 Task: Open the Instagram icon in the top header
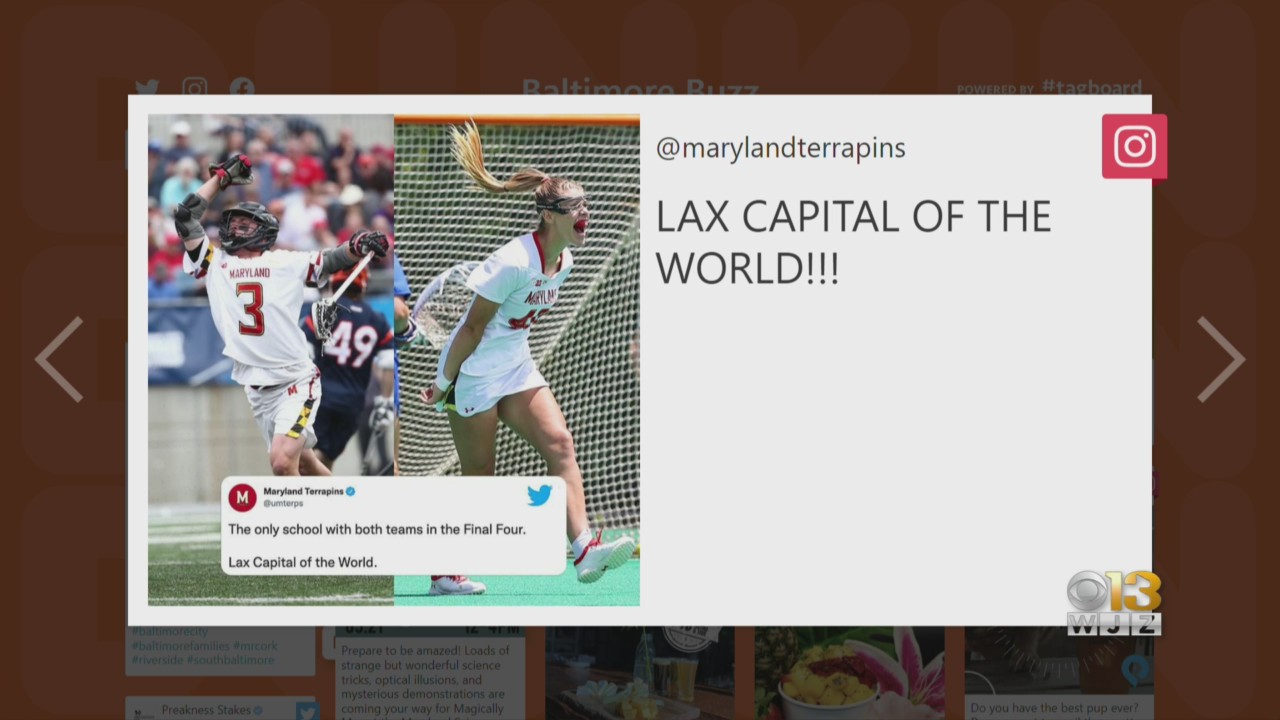point(194,88)
